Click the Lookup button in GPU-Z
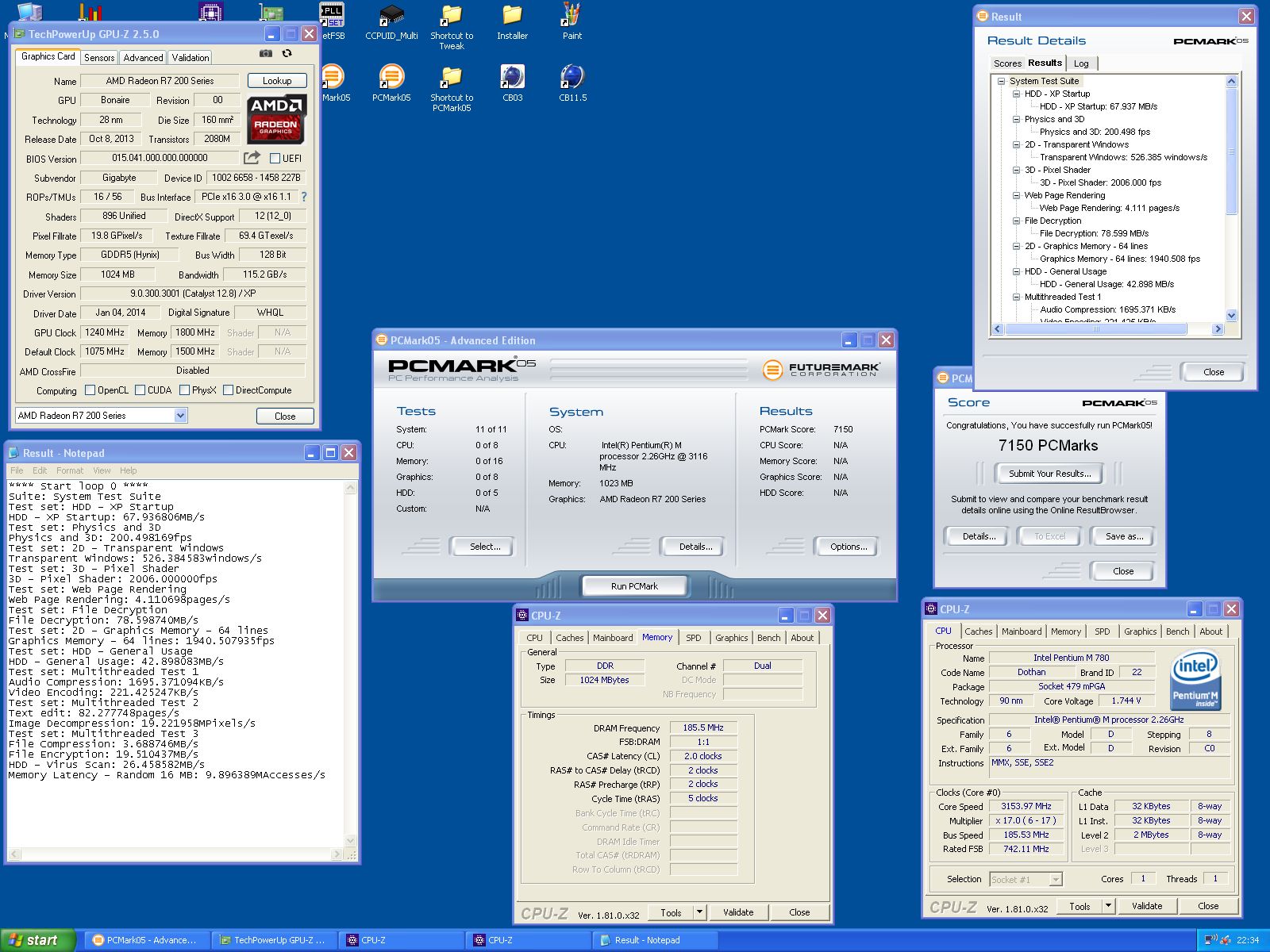This screenshot has height=952, width=1270. [277, 81]
